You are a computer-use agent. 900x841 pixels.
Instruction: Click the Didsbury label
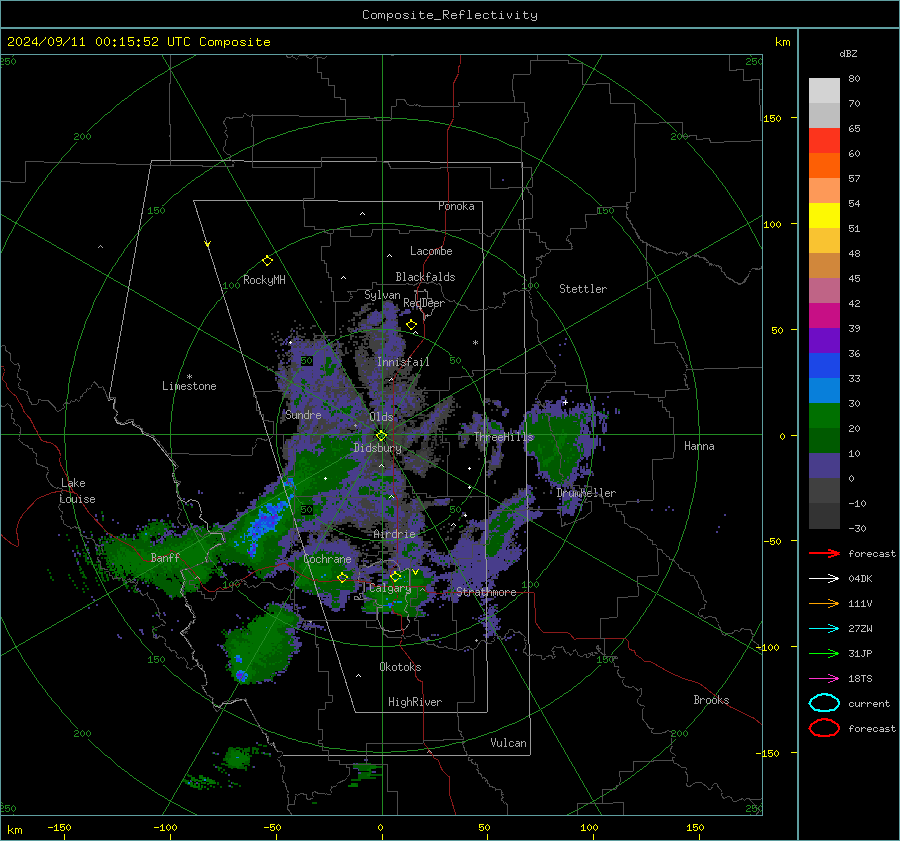click(377, 448)
